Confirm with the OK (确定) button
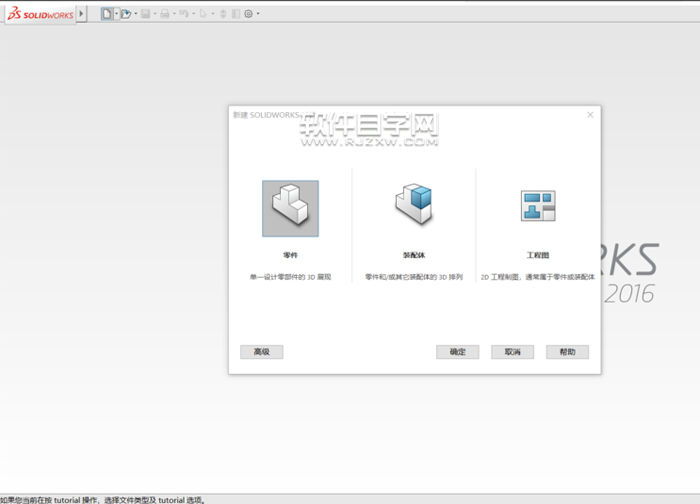Viewport: 700px width, 504px height. (x=458, y=352)
